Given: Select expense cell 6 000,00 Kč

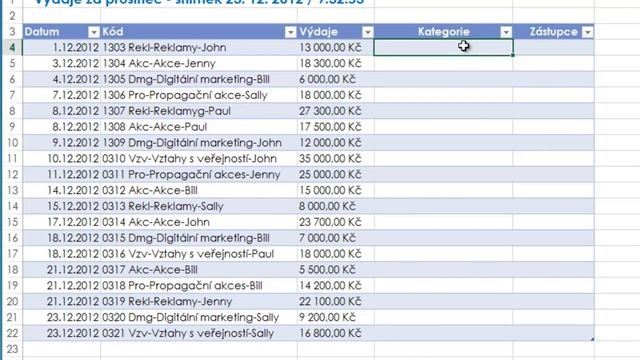Looking at the screenshot, I should pos(336,79).
